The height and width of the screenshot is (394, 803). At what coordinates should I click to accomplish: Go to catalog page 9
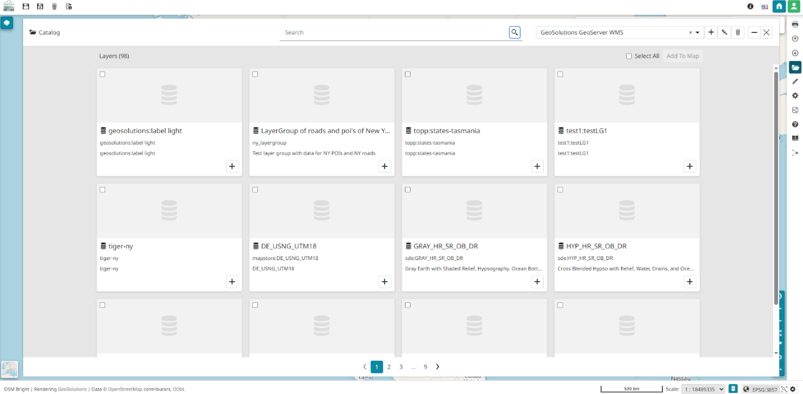pos(425,367)
